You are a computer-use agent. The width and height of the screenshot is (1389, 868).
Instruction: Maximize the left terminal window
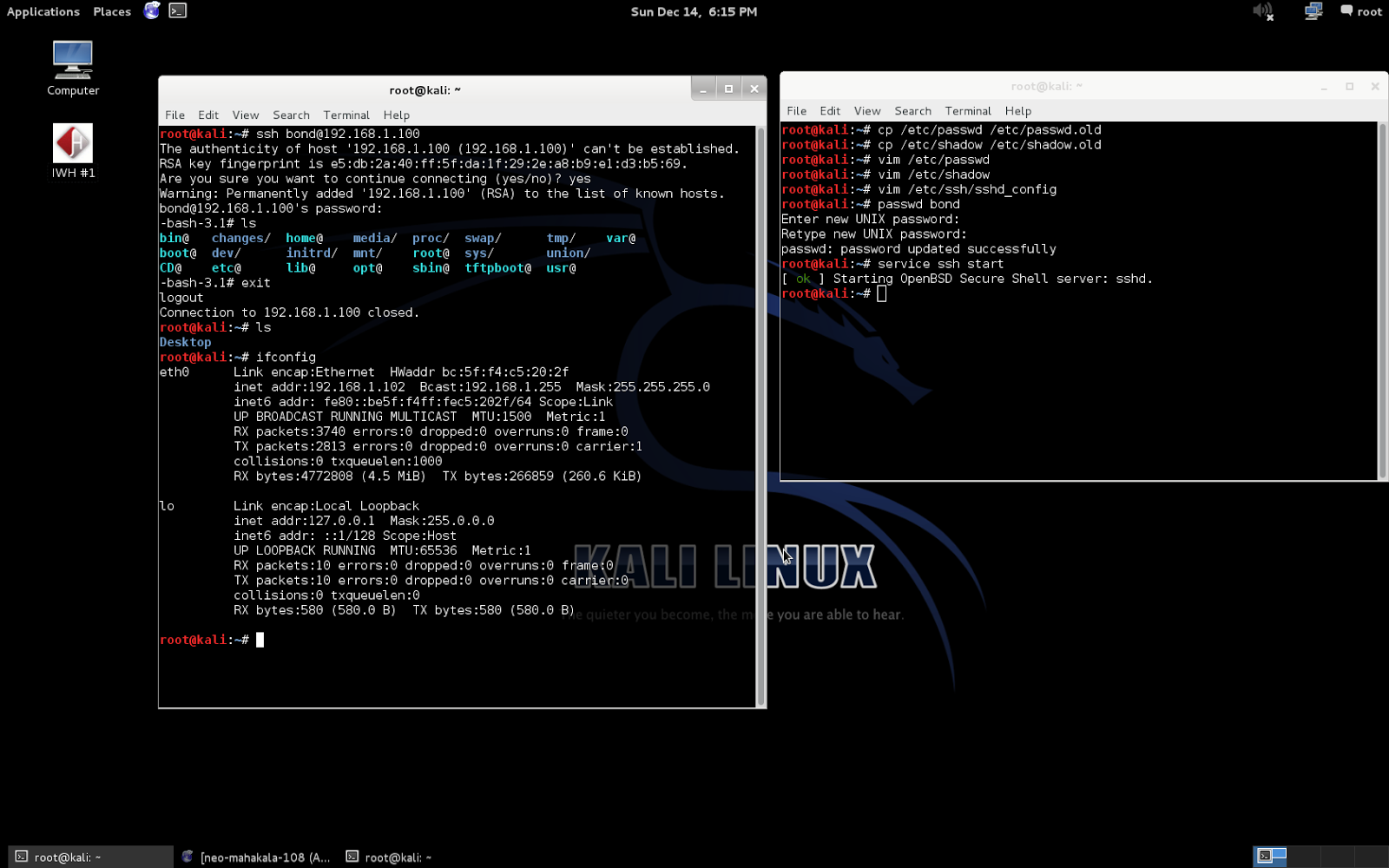[728, 89]
